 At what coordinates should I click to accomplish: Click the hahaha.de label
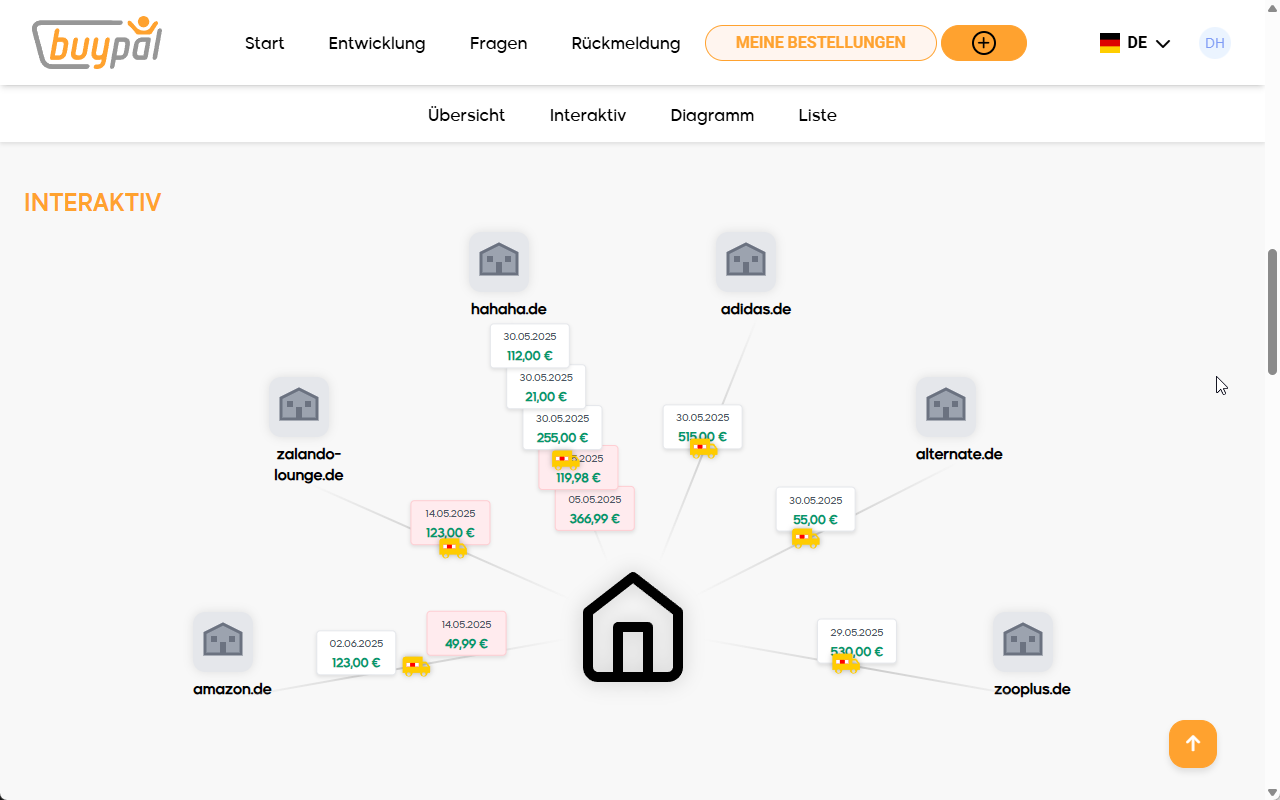click(x=509, y=309)
